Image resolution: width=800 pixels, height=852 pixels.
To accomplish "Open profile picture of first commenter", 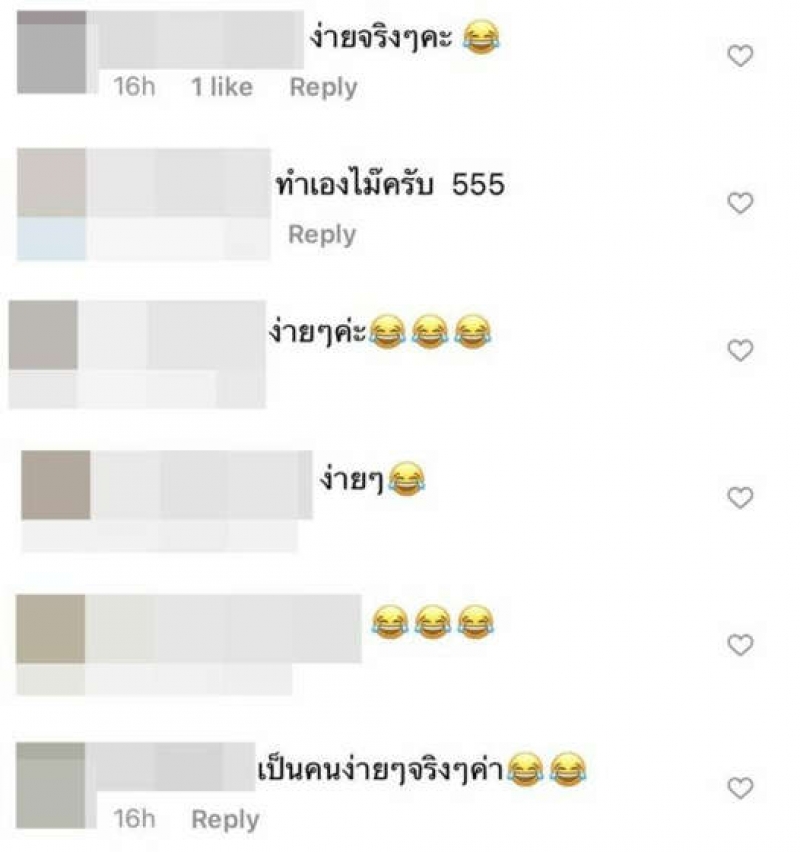I will (x=52, y=52).
